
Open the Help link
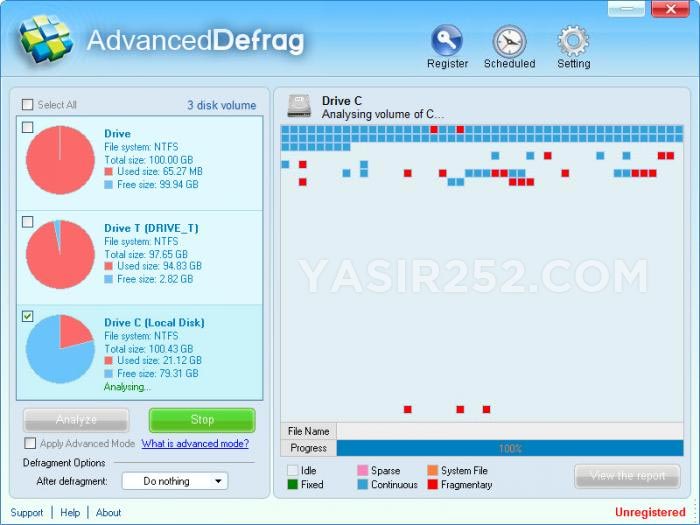[x=70, y=512]
